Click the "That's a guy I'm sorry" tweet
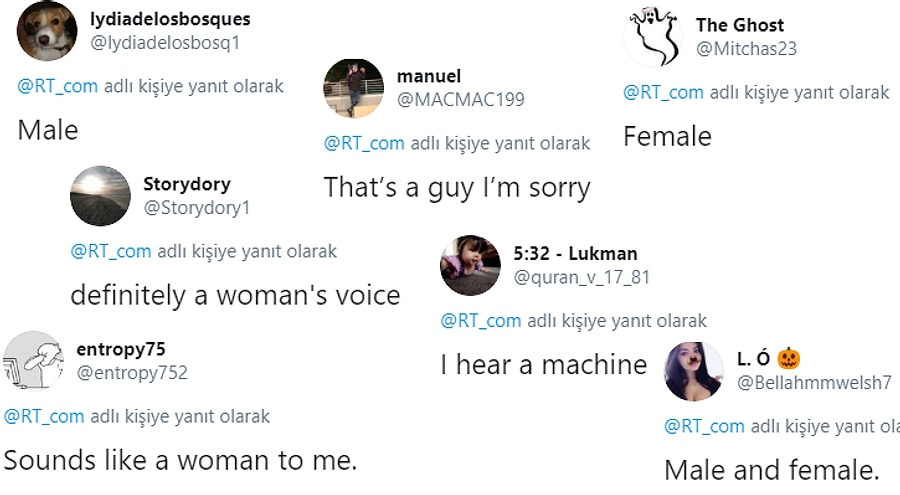 click(x=457, y=187)
